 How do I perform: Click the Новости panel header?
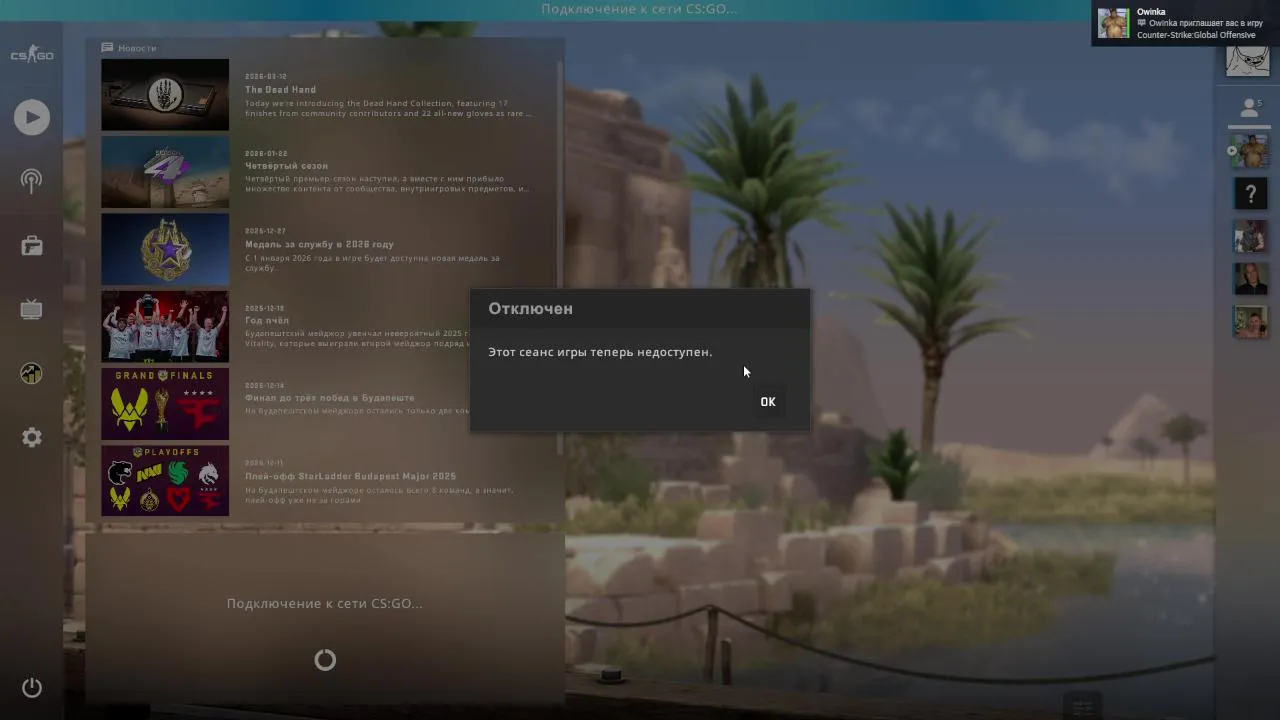tap(129, 48)
